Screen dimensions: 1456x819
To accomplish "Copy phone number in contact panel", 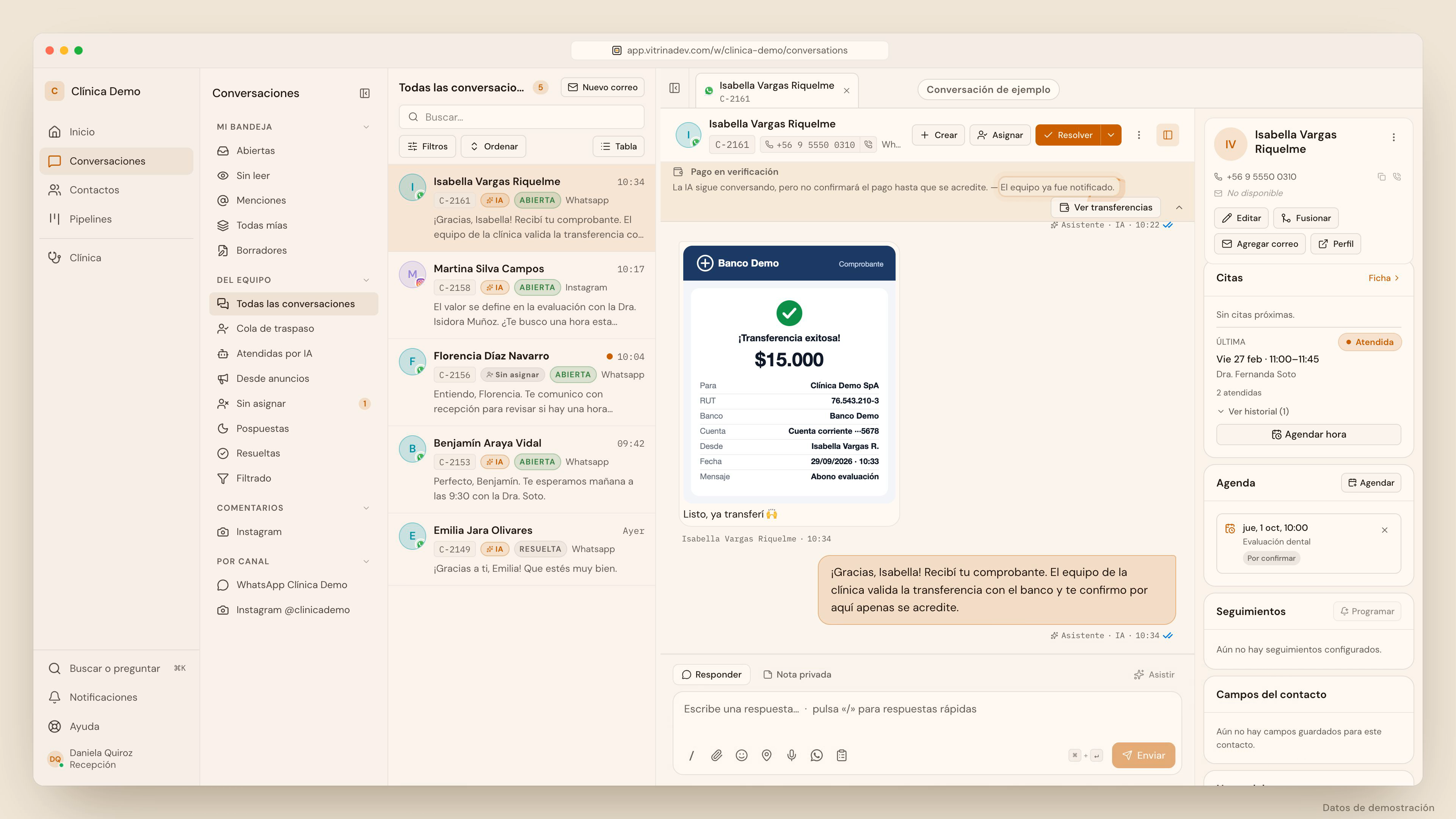I will point(1381,177).
